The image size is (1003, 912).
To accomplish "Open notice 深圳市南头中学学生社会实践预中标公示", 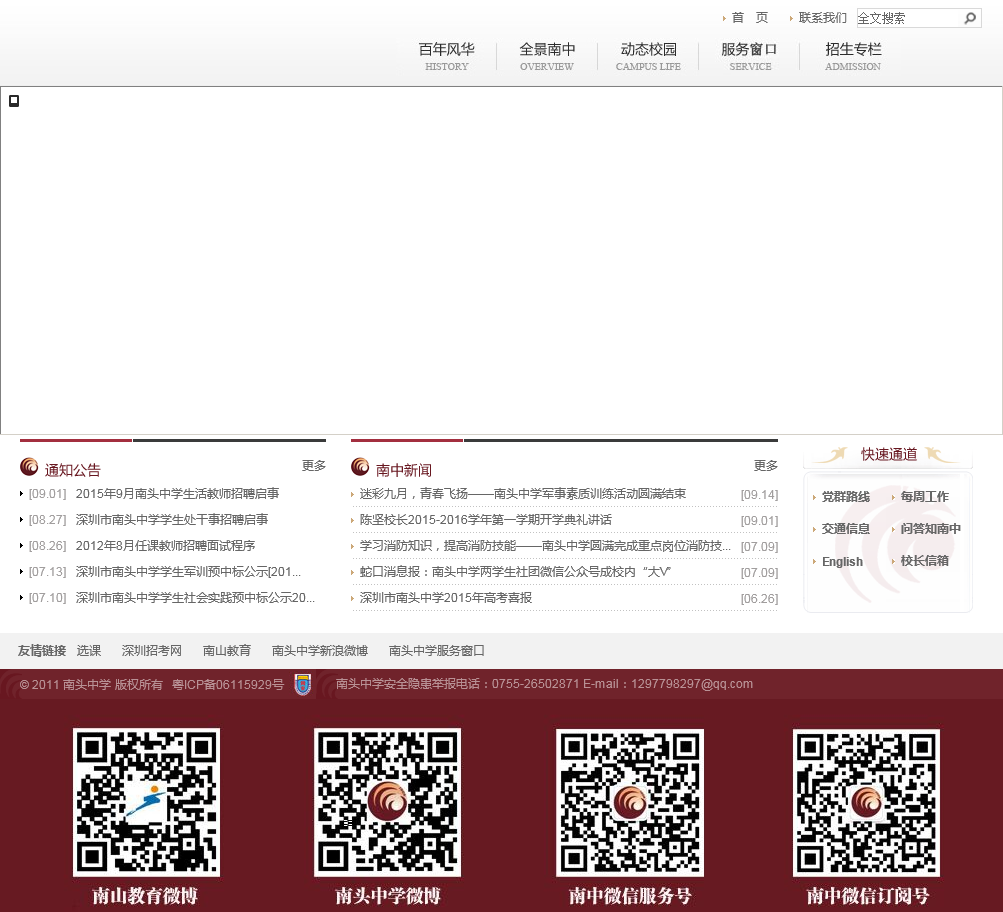I will (195, 598).
